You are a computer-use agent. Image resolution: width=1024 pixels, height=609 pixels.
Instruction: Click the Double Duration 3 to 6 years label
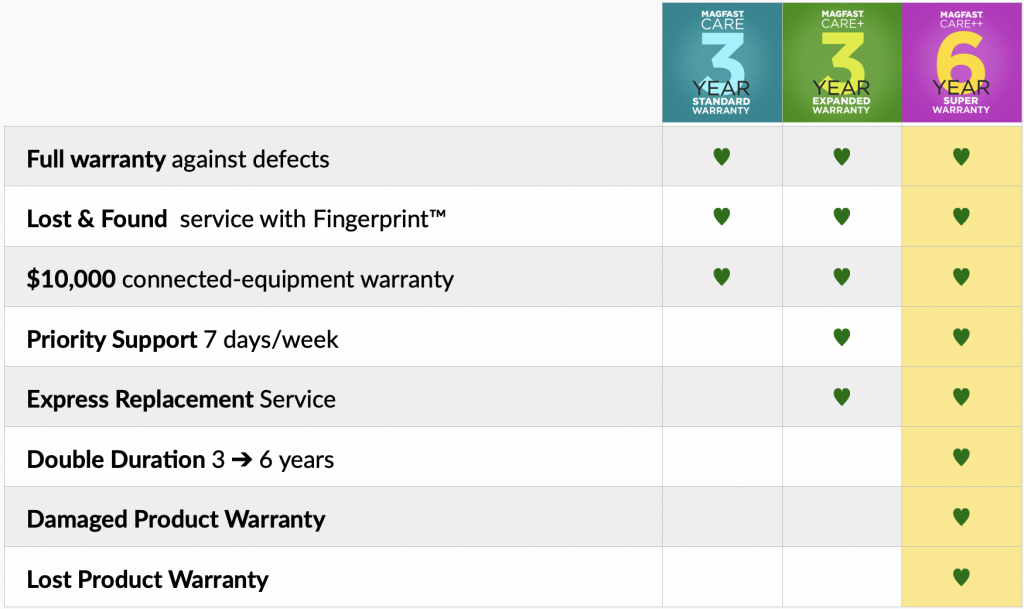click(180, 460)
